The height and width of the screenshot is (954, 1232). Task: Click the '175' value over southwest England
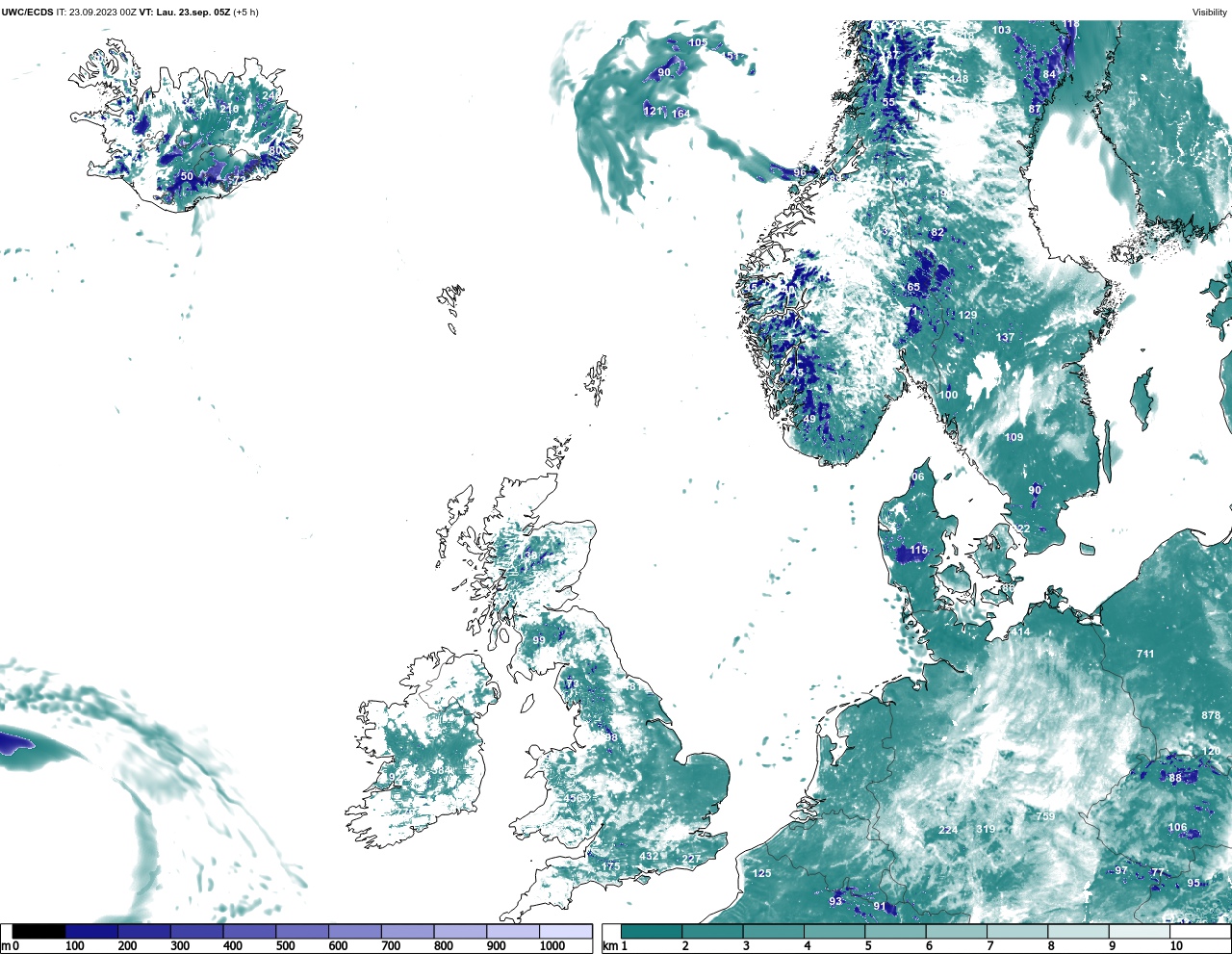click(610, 867)
